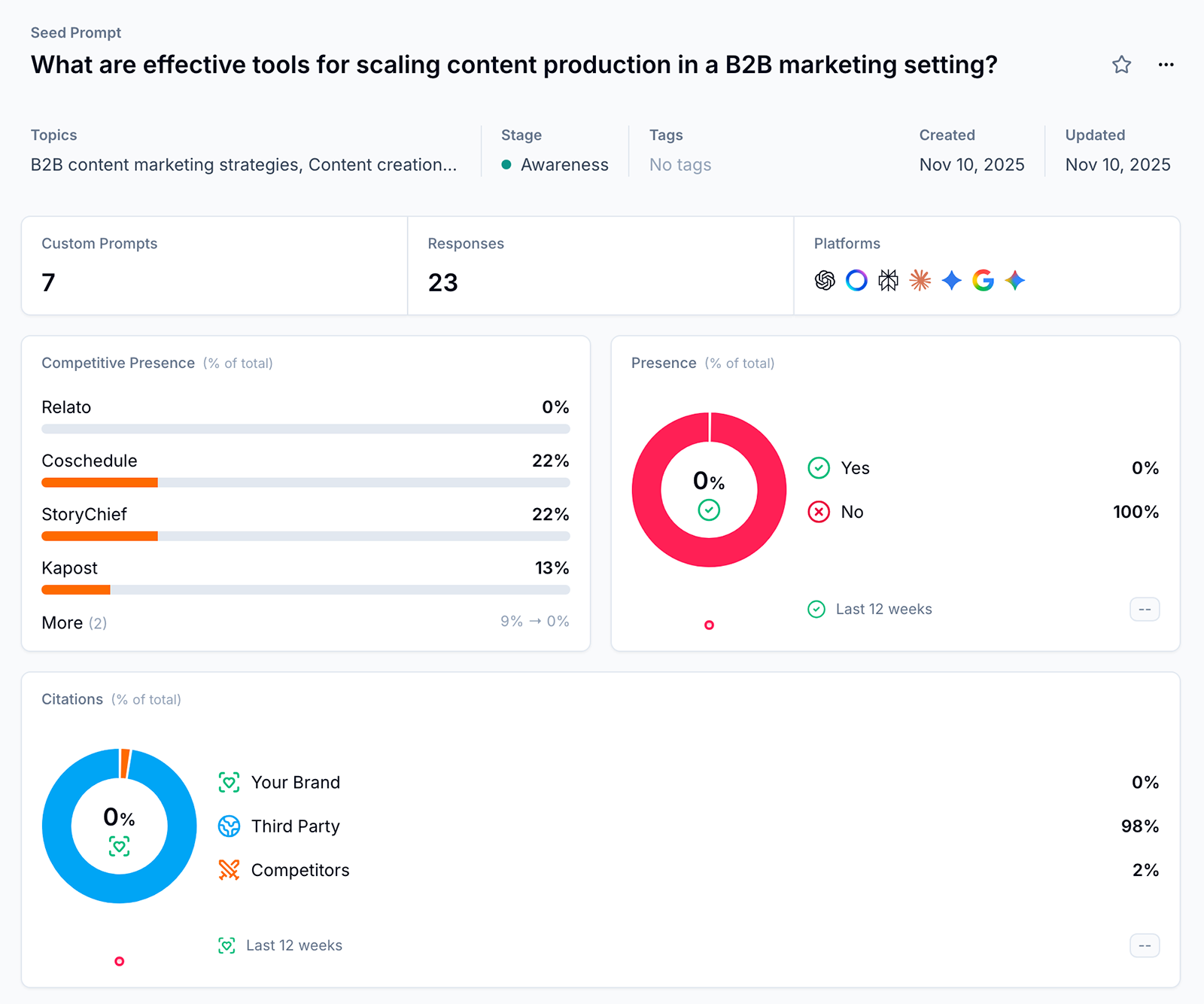Open the Presence Last 12 weeks dash button
Screen dimensions: 1204x1004
click(x=1145, y=609)
